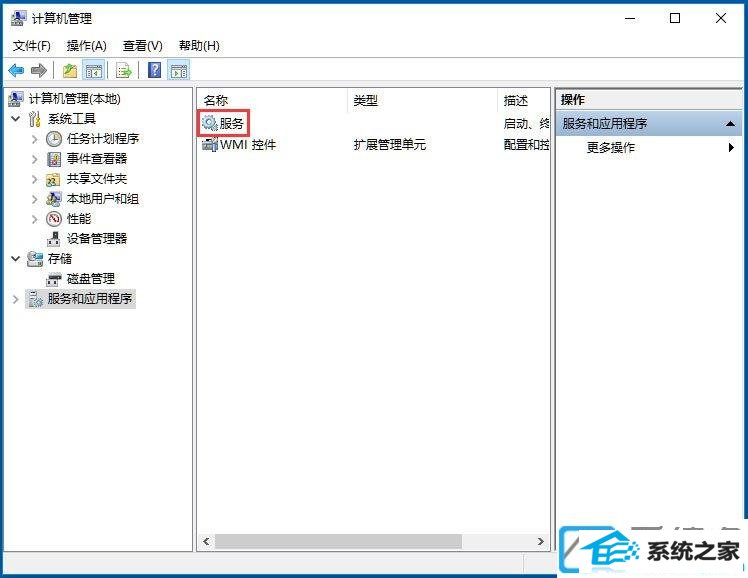Screen dimensions: 748x578
Task: Collapse the 存储 tree node
Action: pos(16,258)
